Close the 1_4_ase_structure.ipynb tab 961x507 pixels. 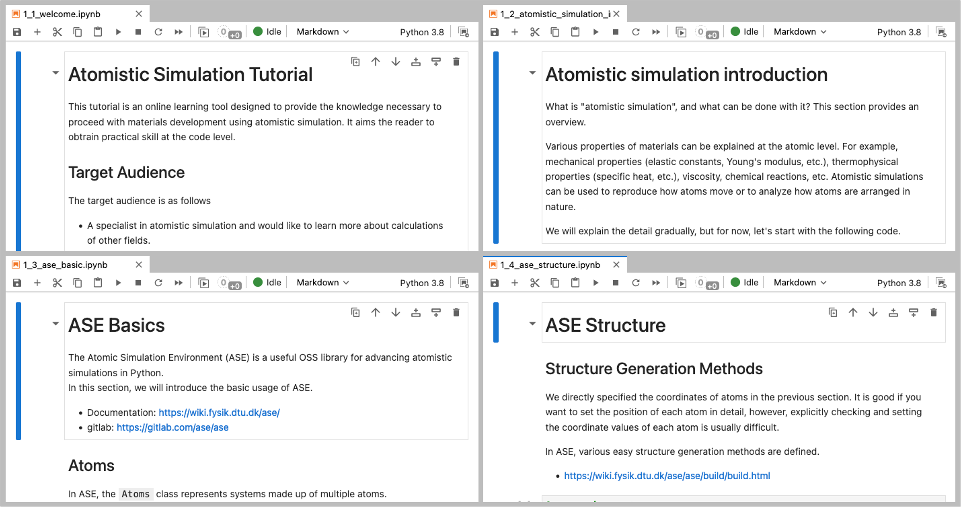pyautogui.click(x=616, y=265)
